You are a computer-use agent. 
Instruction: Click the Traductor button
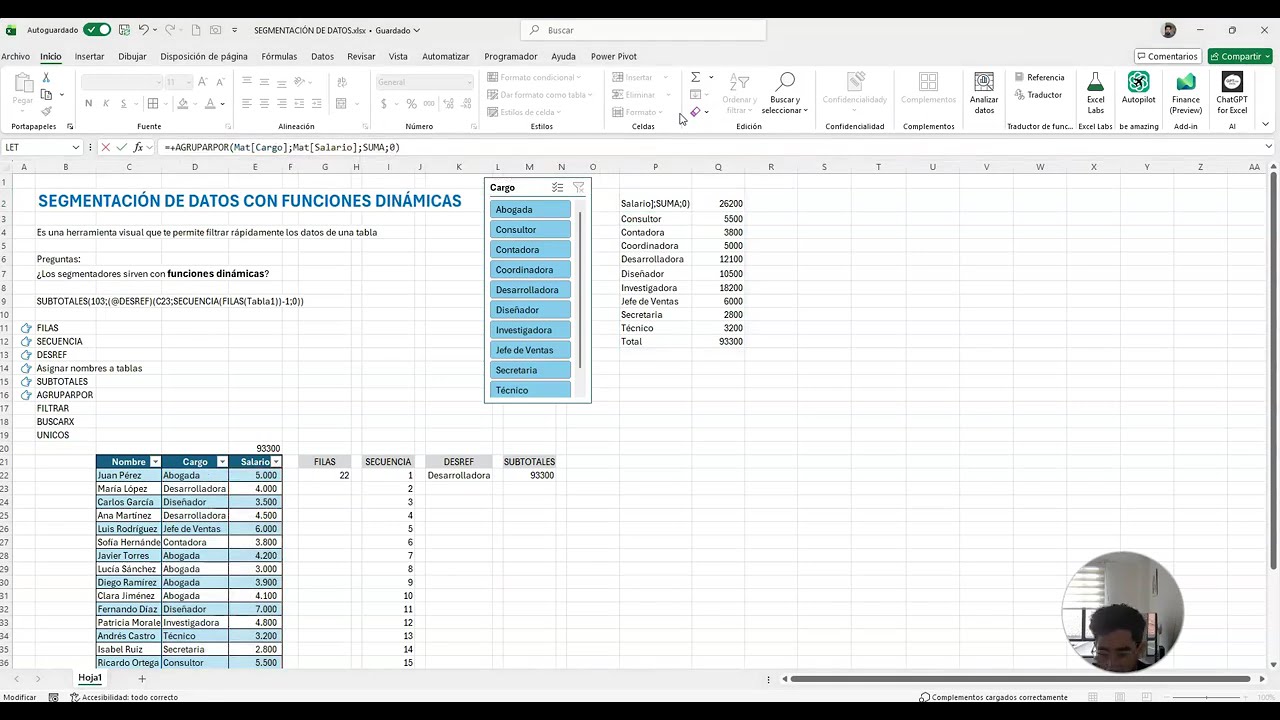pyautogui.click(x=1038, y=95)
